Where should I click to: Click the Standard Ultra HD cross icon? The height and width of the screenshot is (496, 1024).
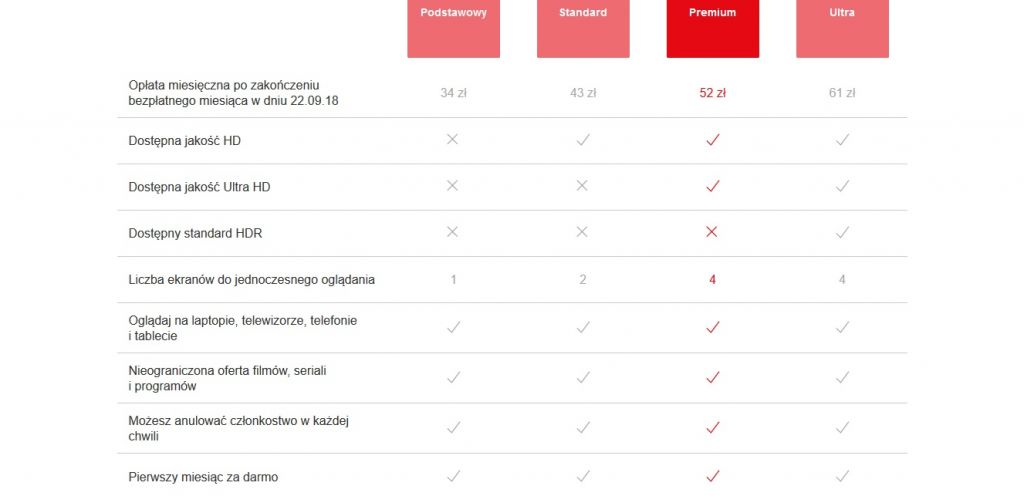[583, 186]
